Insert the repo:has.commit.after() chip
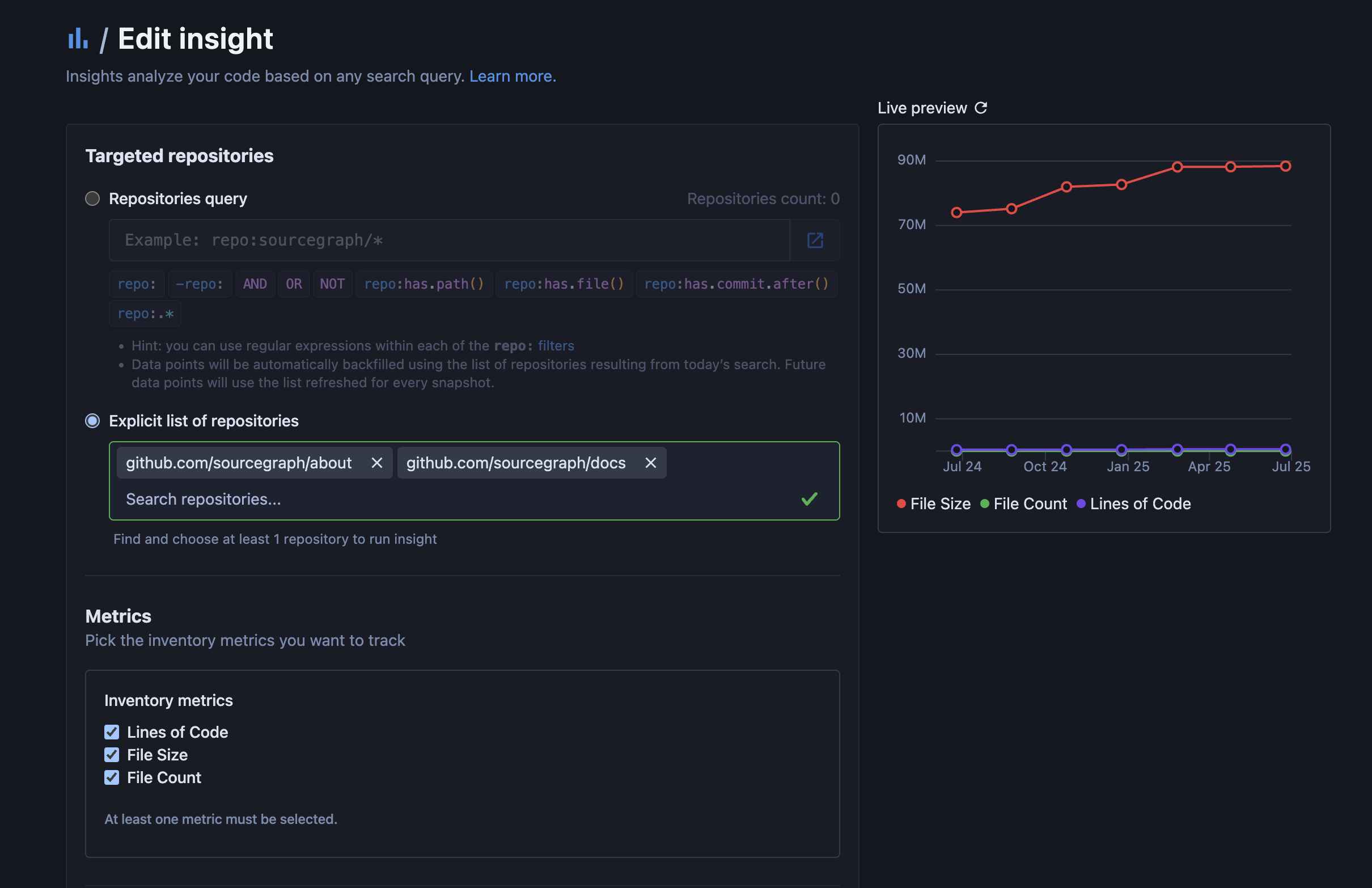Viewport: 1372px width, 888px height. pos(736,284)
